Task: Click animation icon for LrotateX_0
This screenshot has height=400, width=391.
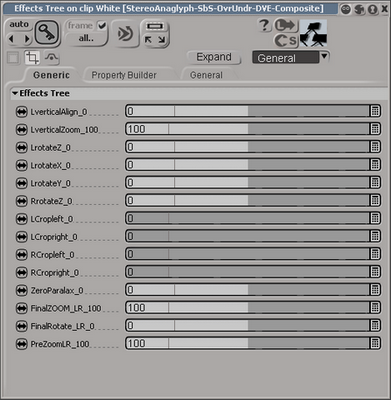Action: pos(22,165)
